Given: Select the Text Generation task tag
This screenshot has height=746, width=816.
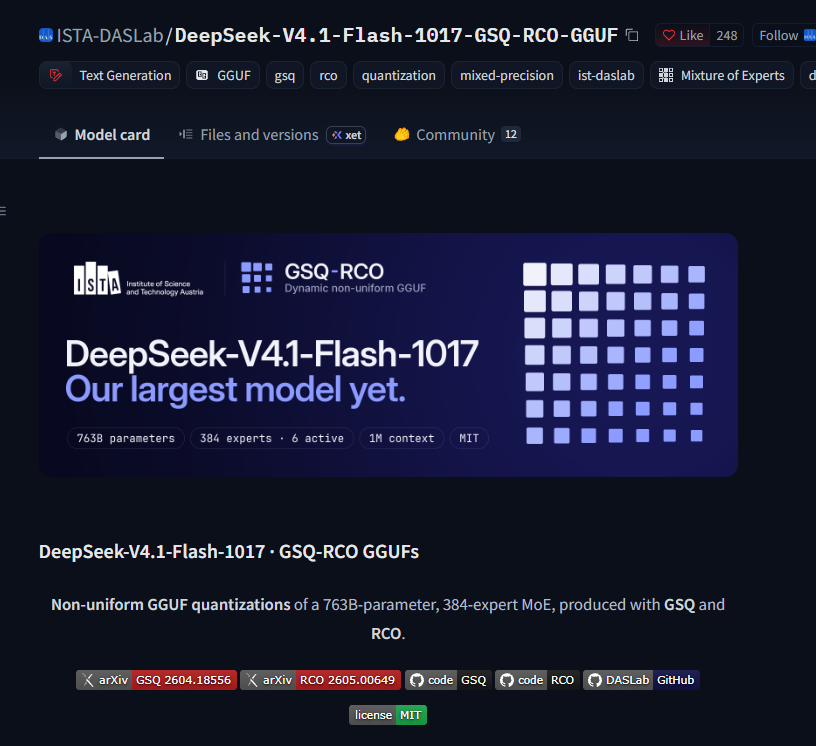Looking at the screenshot, I should (x=109, y=75).
